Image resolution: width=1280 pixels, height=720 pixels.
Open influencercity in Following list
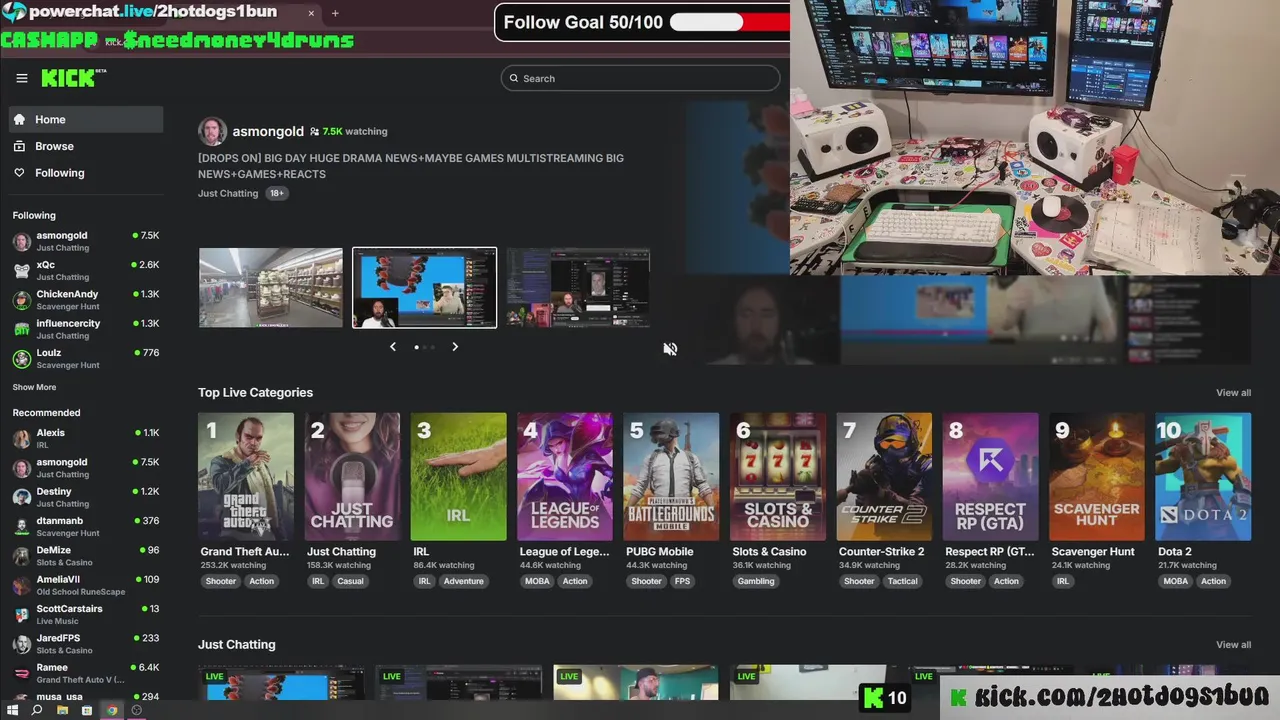tap(86, 329)
